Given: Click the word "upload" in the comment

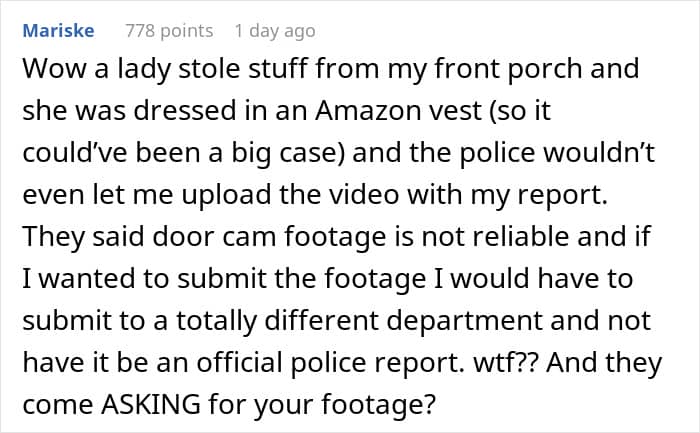Looking at the screenshot, I should (x=226, y=195).
